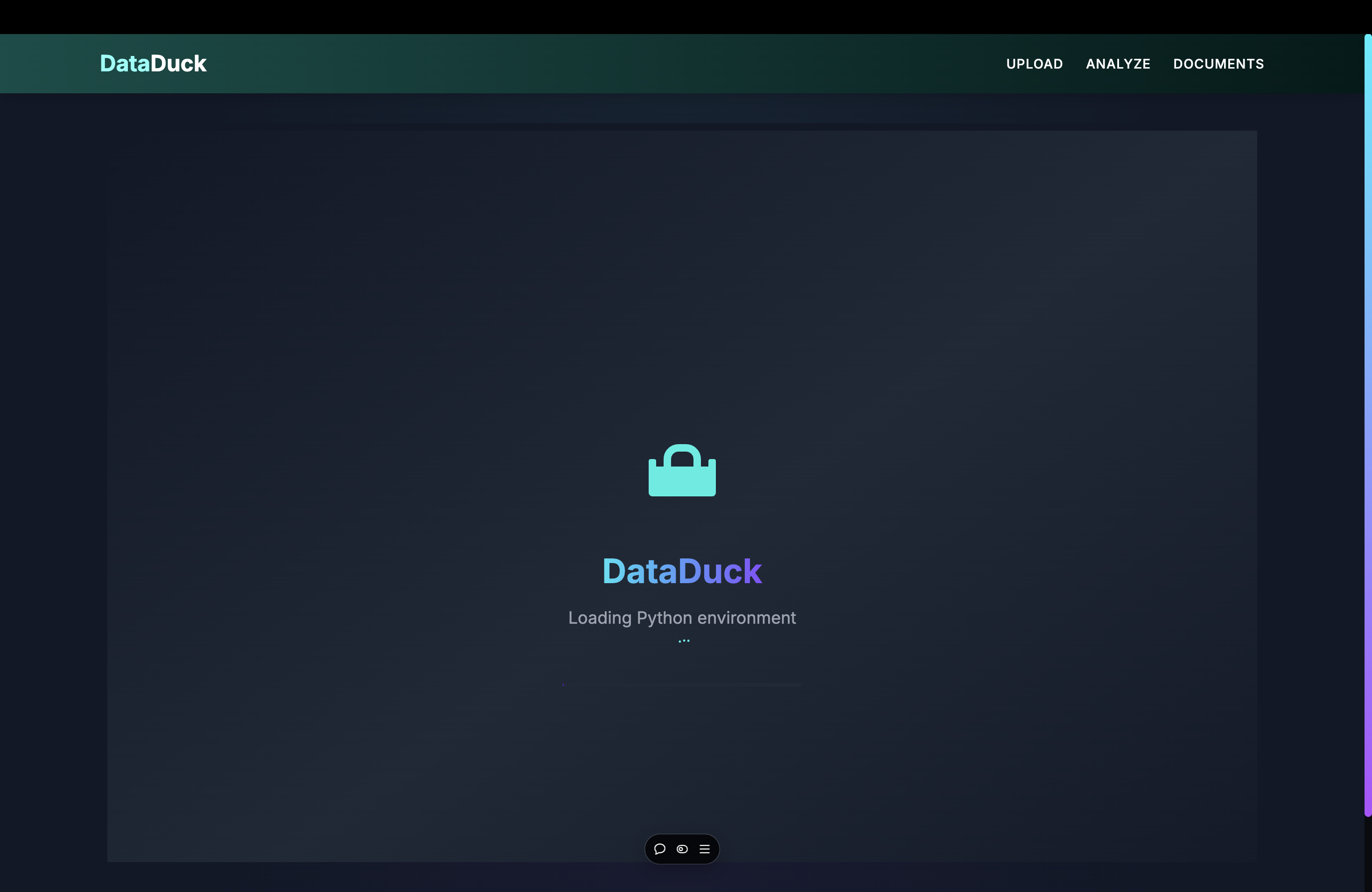Image resolution: width=1372 pixels, height=892 pixels.
Task: Click the blue 'Data' in center title
Action: pyautogui.click(x=640, y=571)
